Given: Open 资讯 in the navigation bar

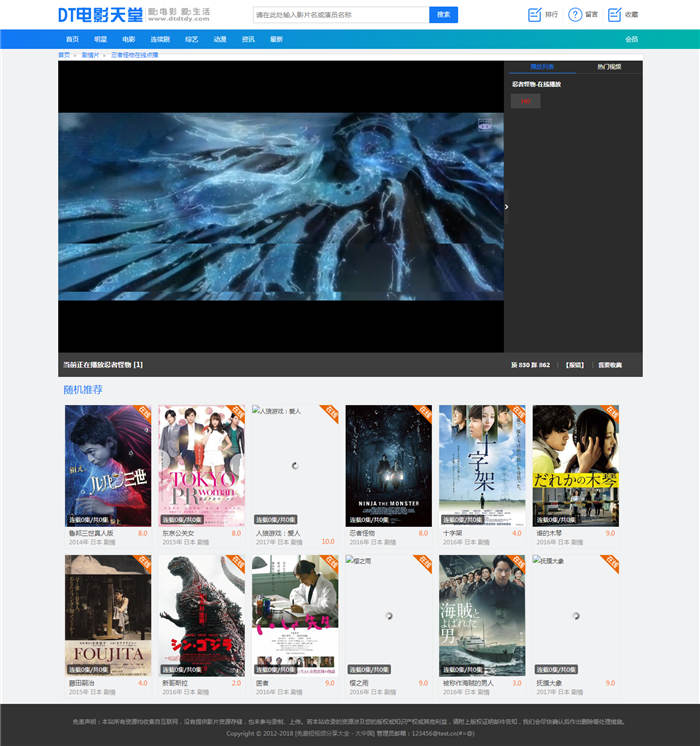Looking at the screenshot, I should point(248,39).
